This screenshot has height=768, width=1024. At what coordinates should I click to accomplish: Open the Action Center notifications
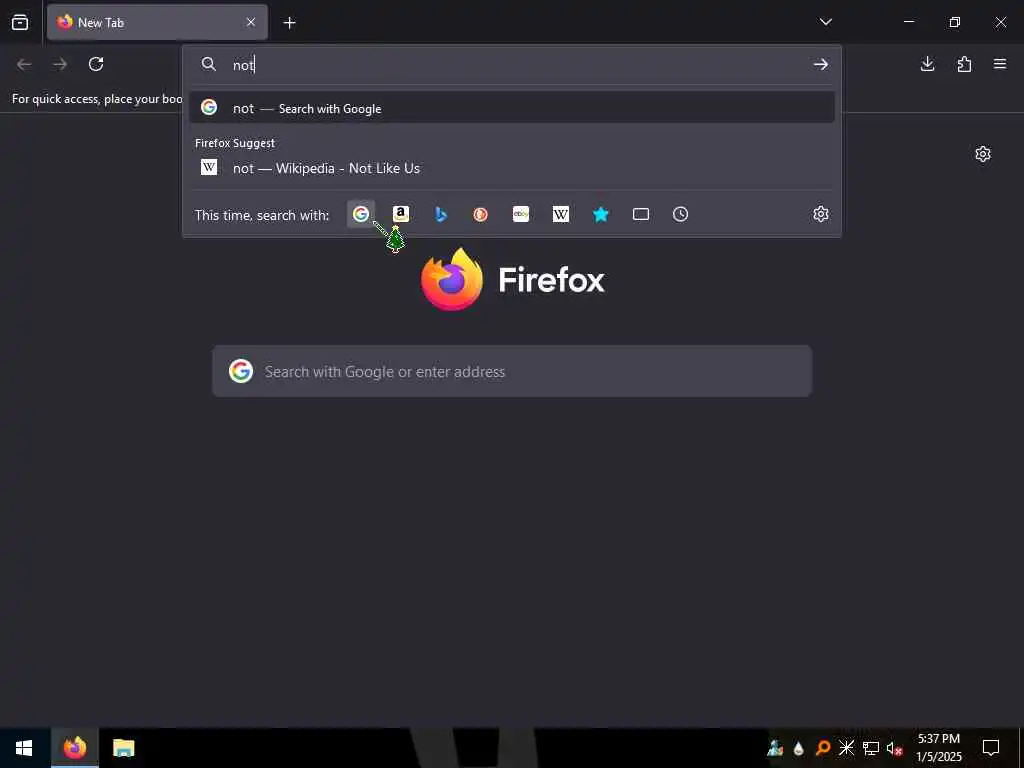[991, 748]
